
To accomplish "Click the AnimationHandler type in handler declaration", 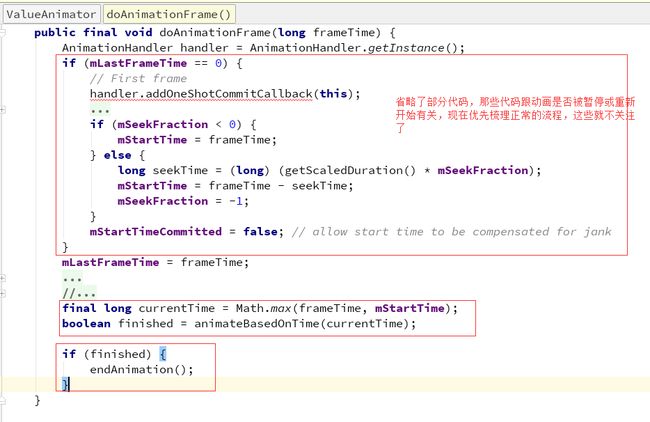I will click(117, 48).
